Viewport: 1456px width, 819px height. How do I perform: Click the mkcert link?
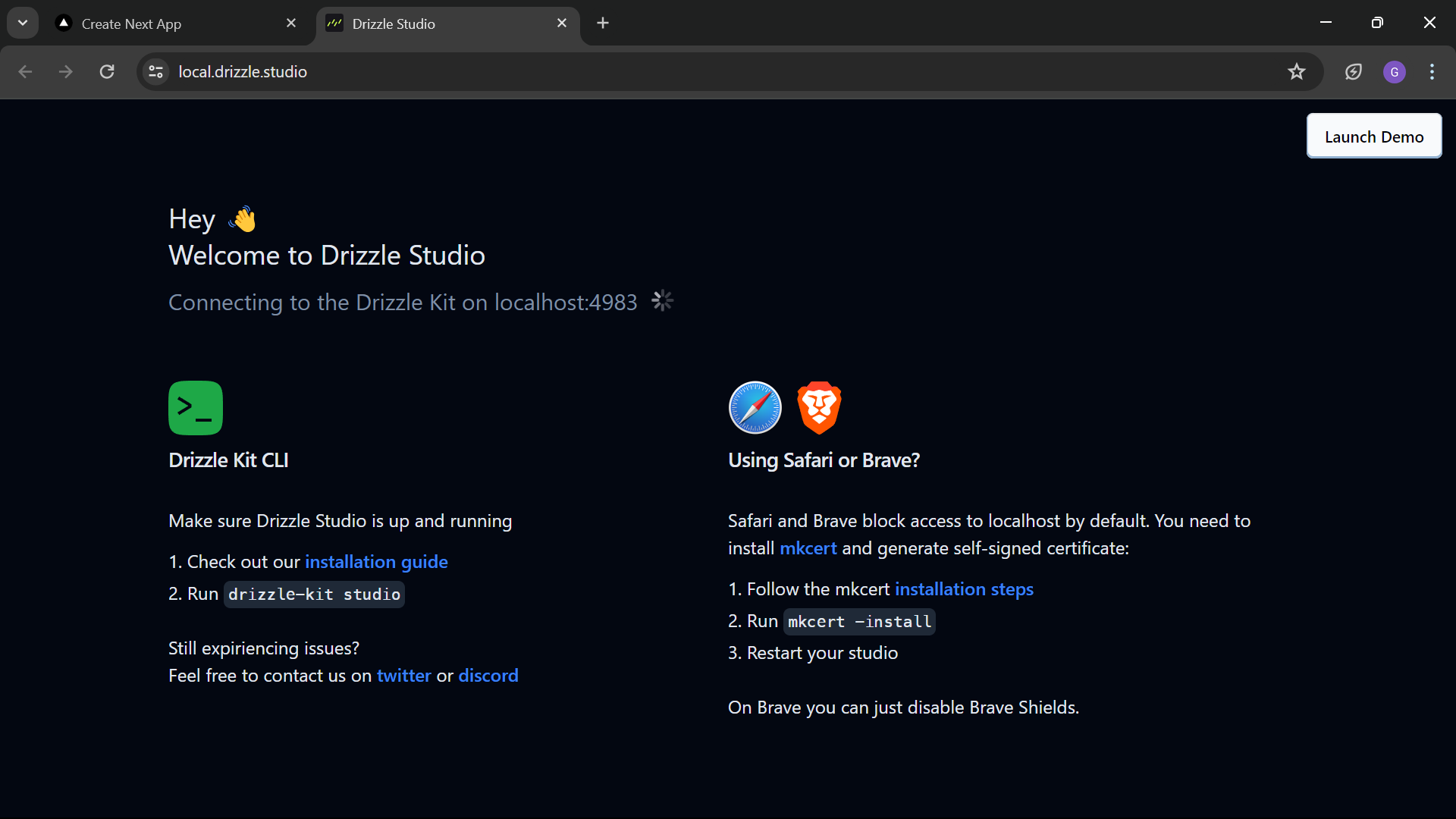pos(808,548)
